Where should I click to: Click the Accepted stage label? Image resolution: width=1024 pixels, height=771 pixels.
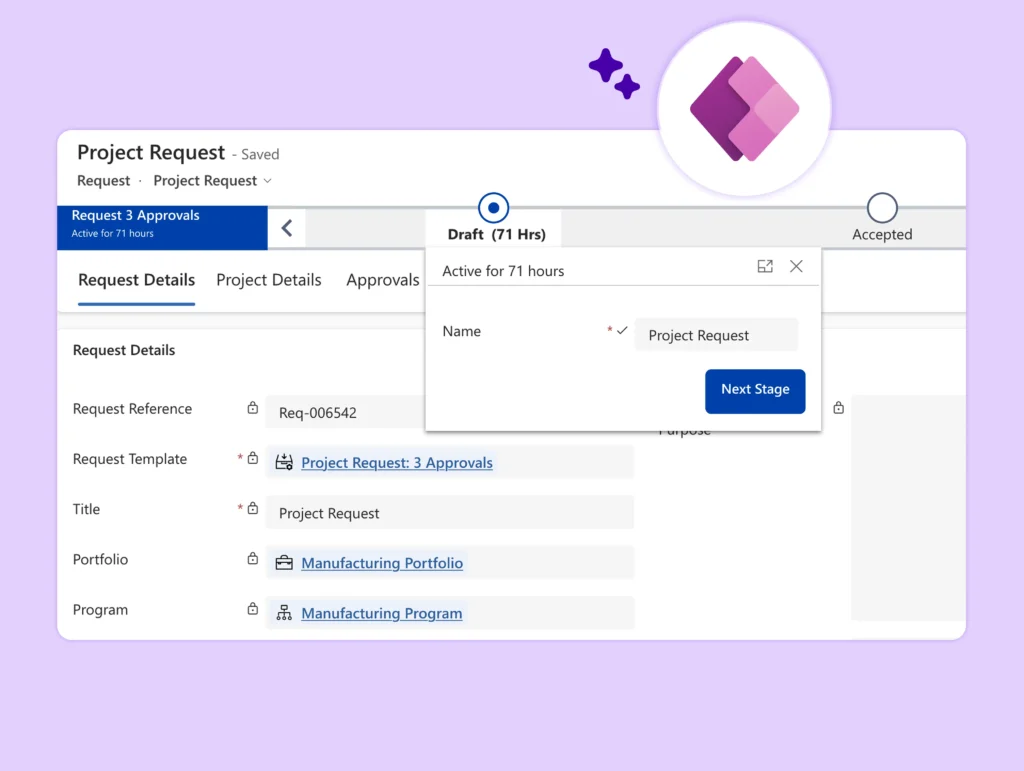pos(882,234)
